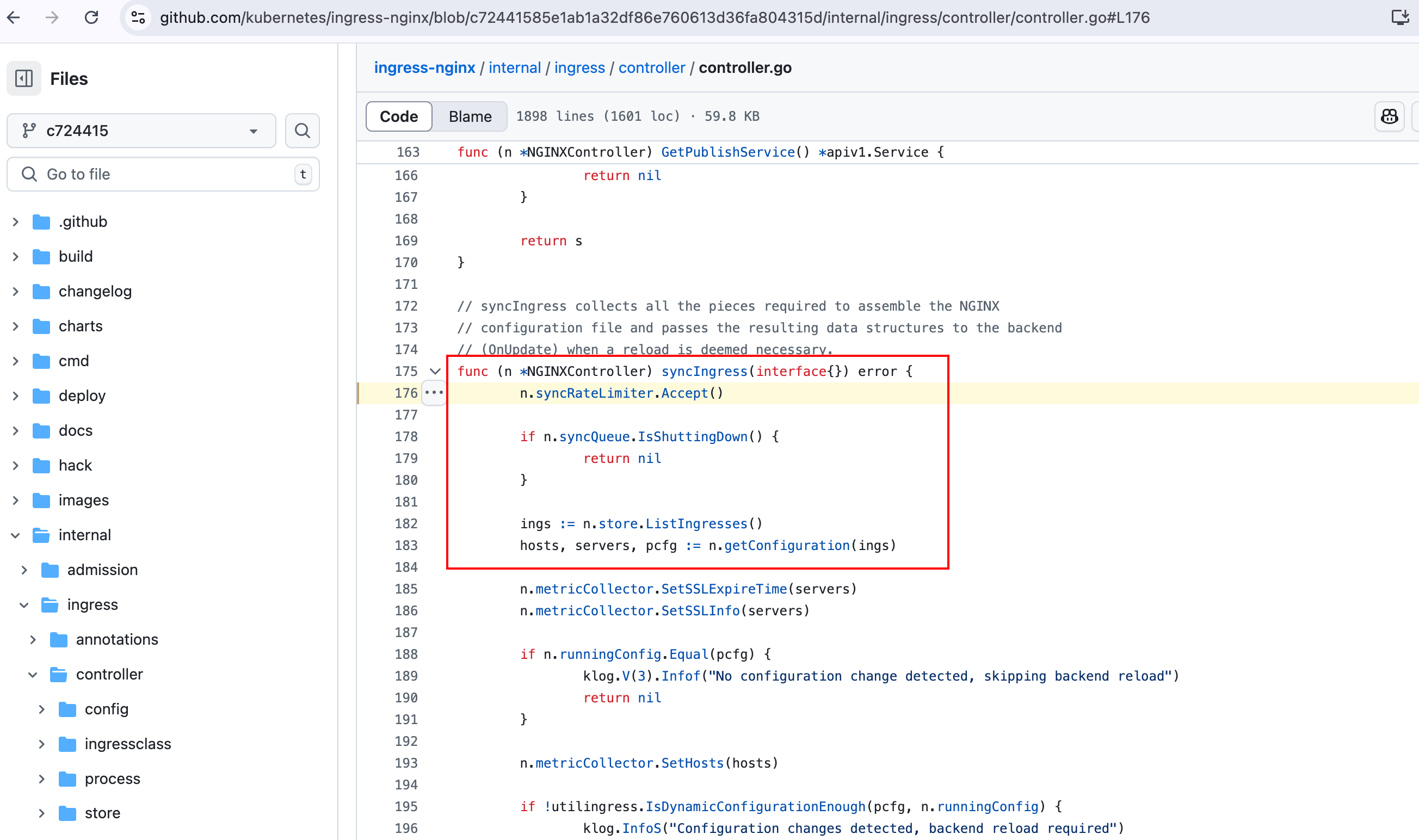Click GetPublishService in the sticky header
The height and width of the screenshot is (840, 1419).
point(728,152)
